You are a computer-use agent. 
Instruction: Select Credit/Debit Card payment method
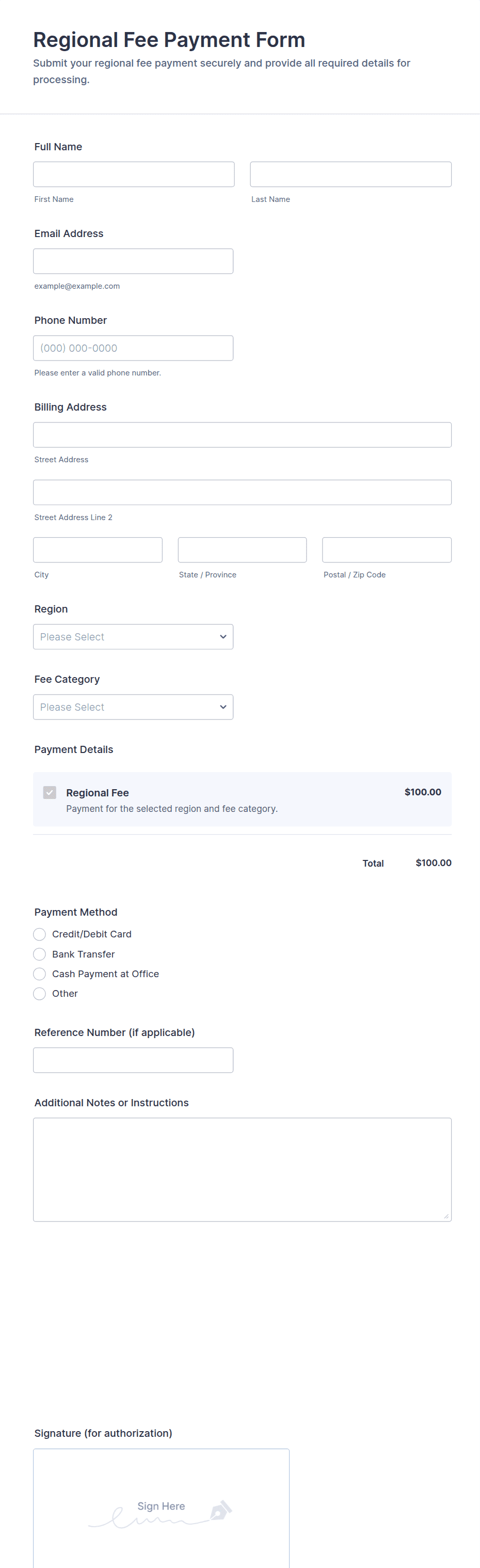pos(40,934)
